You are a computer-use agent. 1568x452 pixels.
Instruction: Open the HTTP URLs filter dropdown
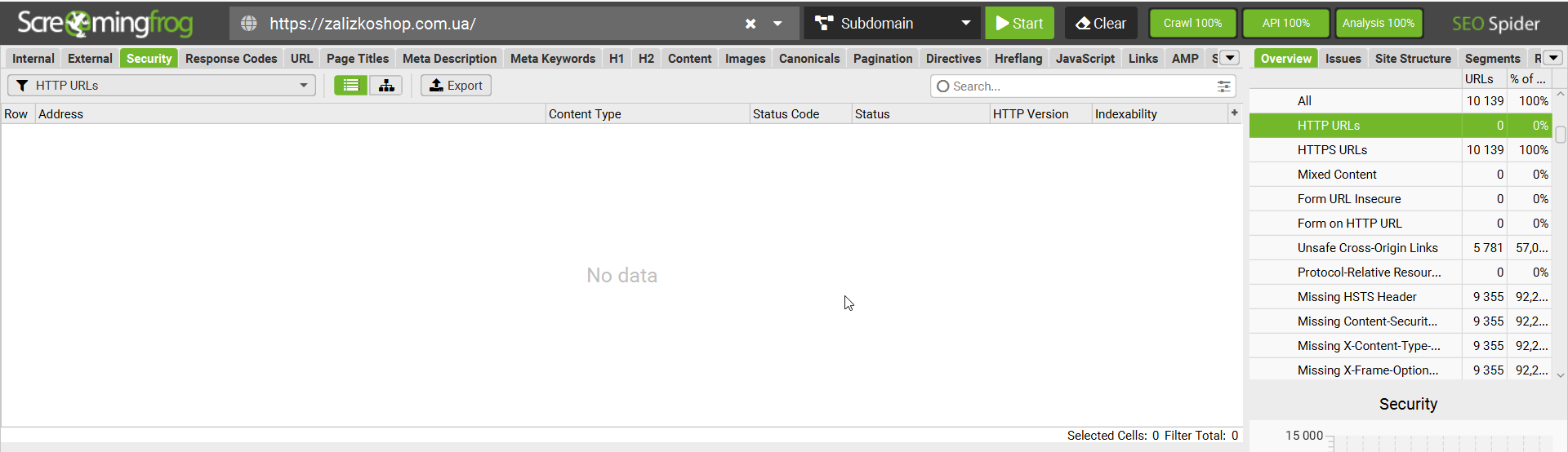tap(162, 85)
